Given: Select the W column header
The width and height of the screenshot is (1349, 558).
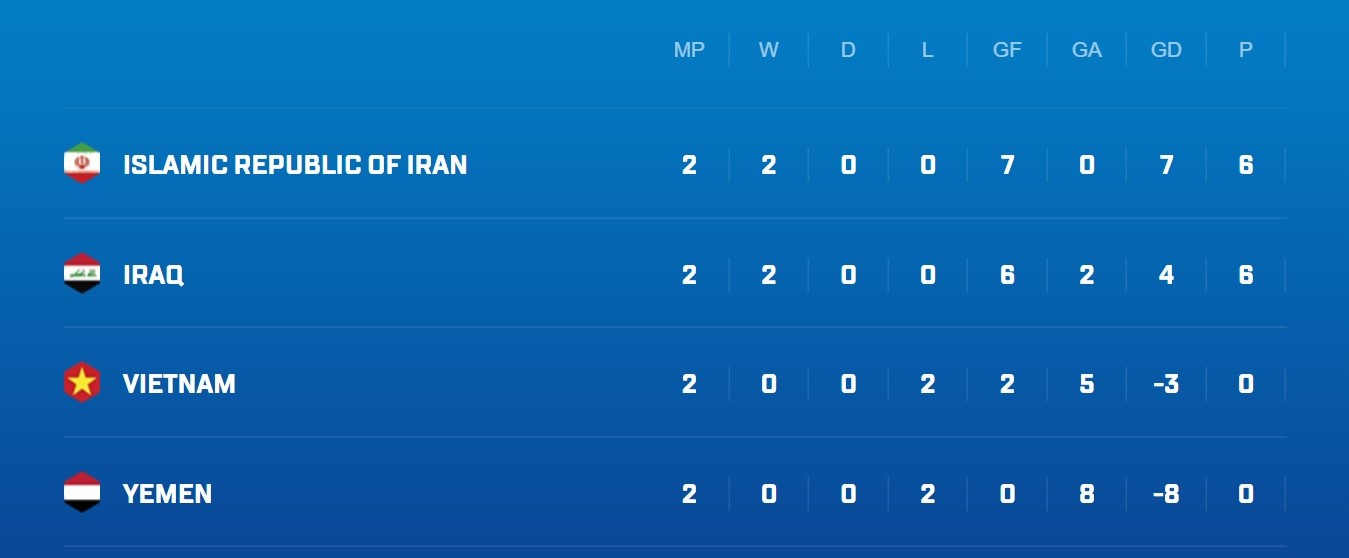Looking at the screenshot, I should click(769, 50).
